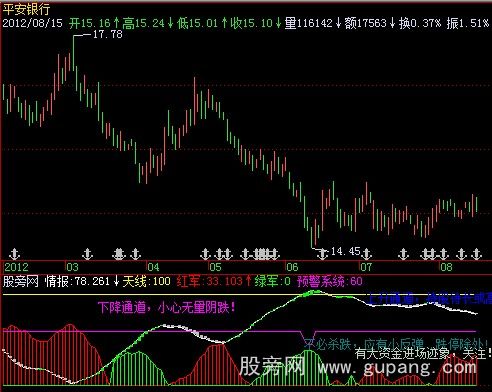Click the 预警系统:60 indicator value
The image size is (492, 392).
[330, 281]
